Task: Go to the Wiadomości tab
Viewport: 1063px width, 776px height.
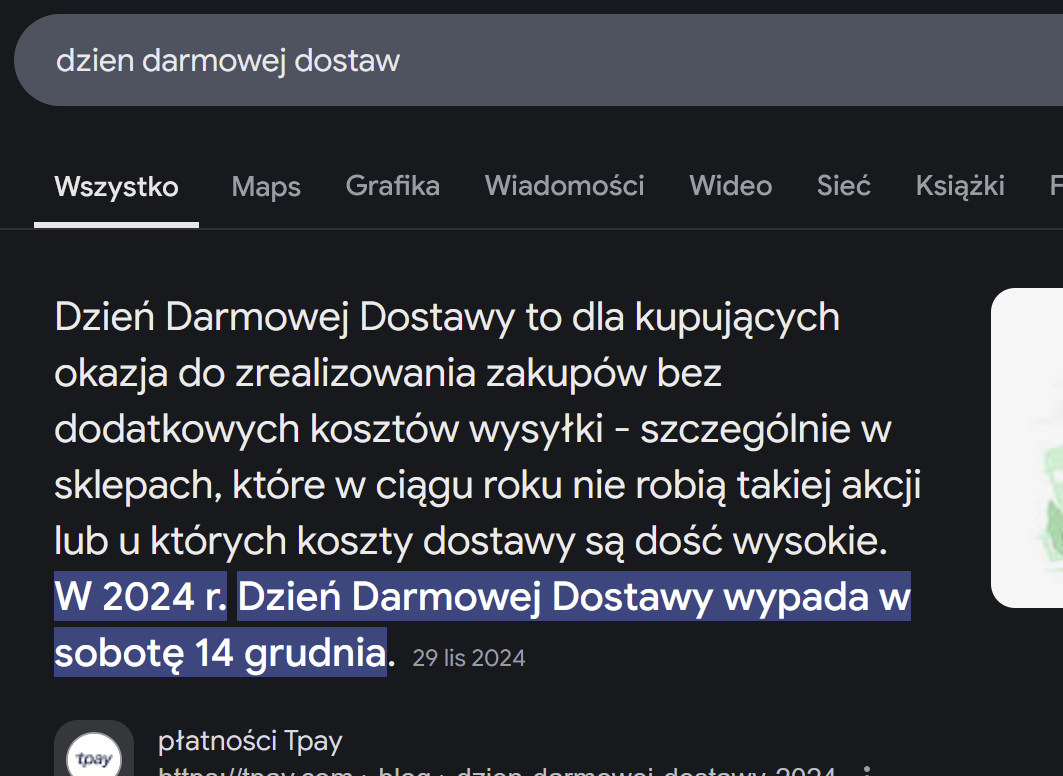Action: (x=564, y=186)
